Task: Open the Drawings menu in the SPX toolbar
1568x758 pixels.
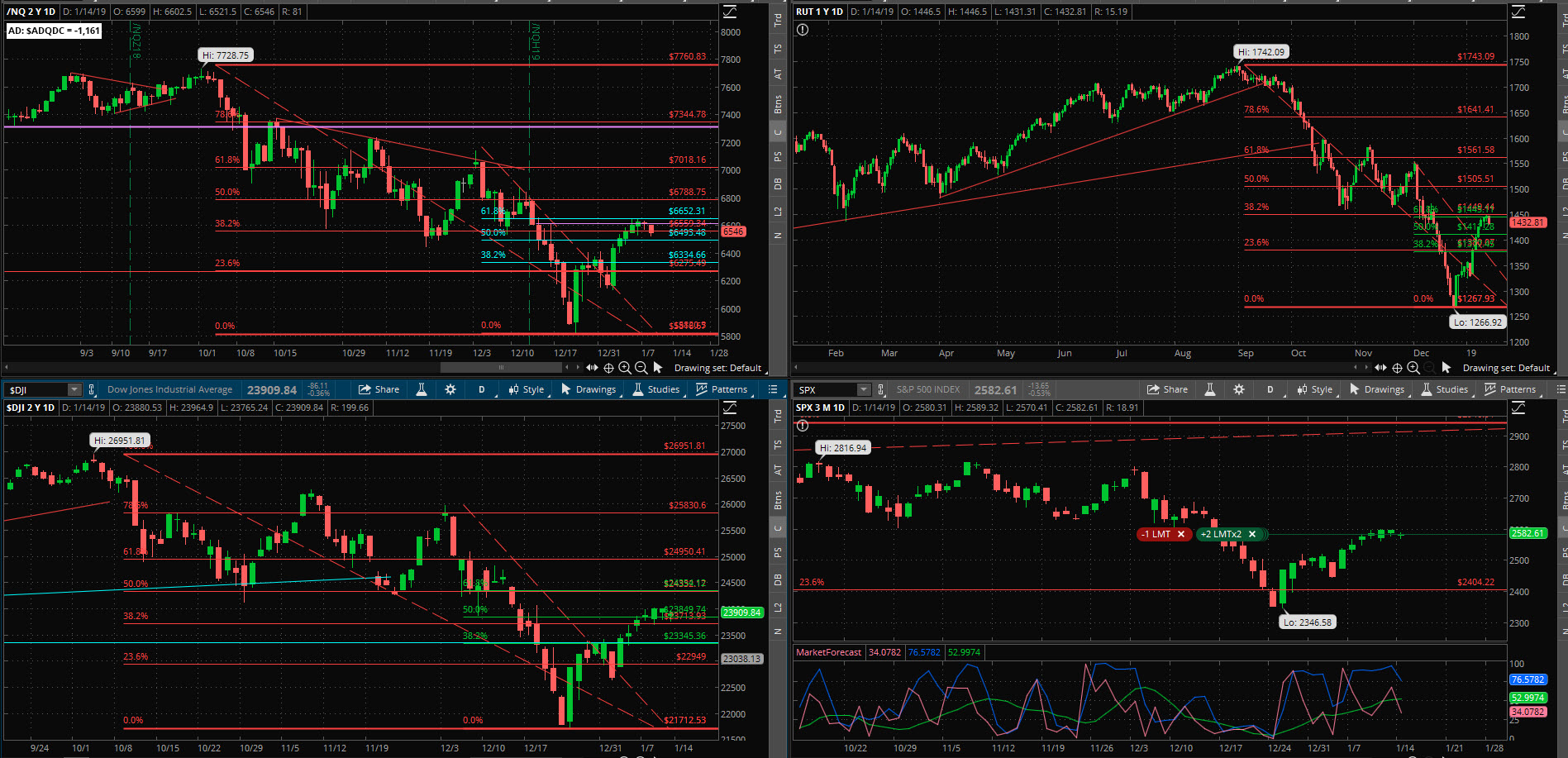Action: 1377,389
